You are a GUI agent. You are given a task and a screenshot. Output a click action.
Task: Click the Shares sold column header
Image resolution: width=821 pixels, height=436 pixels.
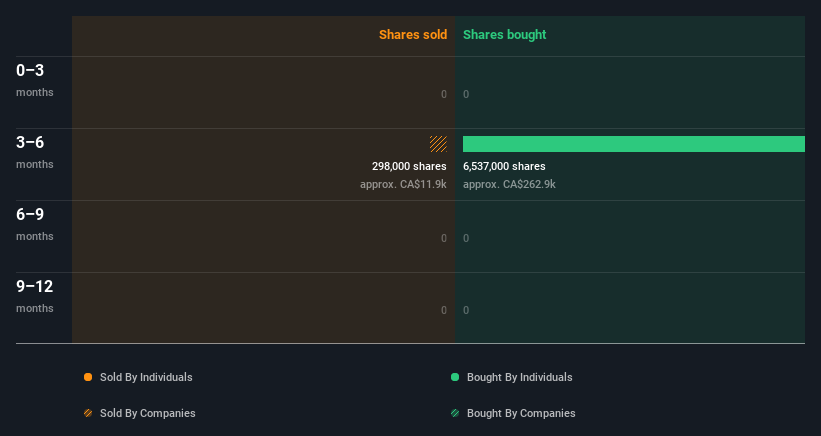point(413,35)
